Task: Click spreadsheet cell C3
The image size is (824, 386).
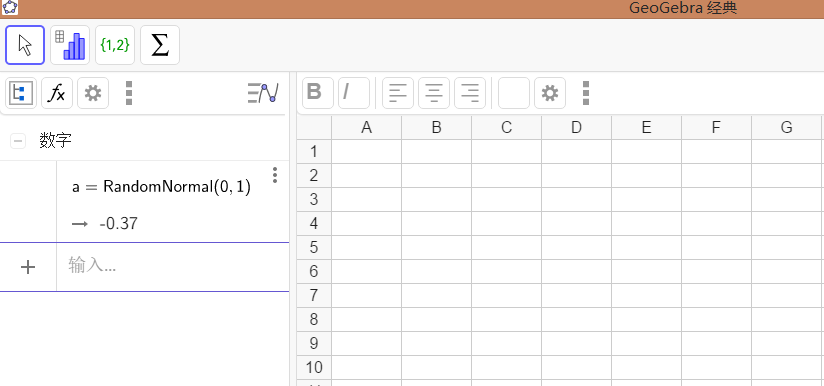Action: [x=506, y=200]
